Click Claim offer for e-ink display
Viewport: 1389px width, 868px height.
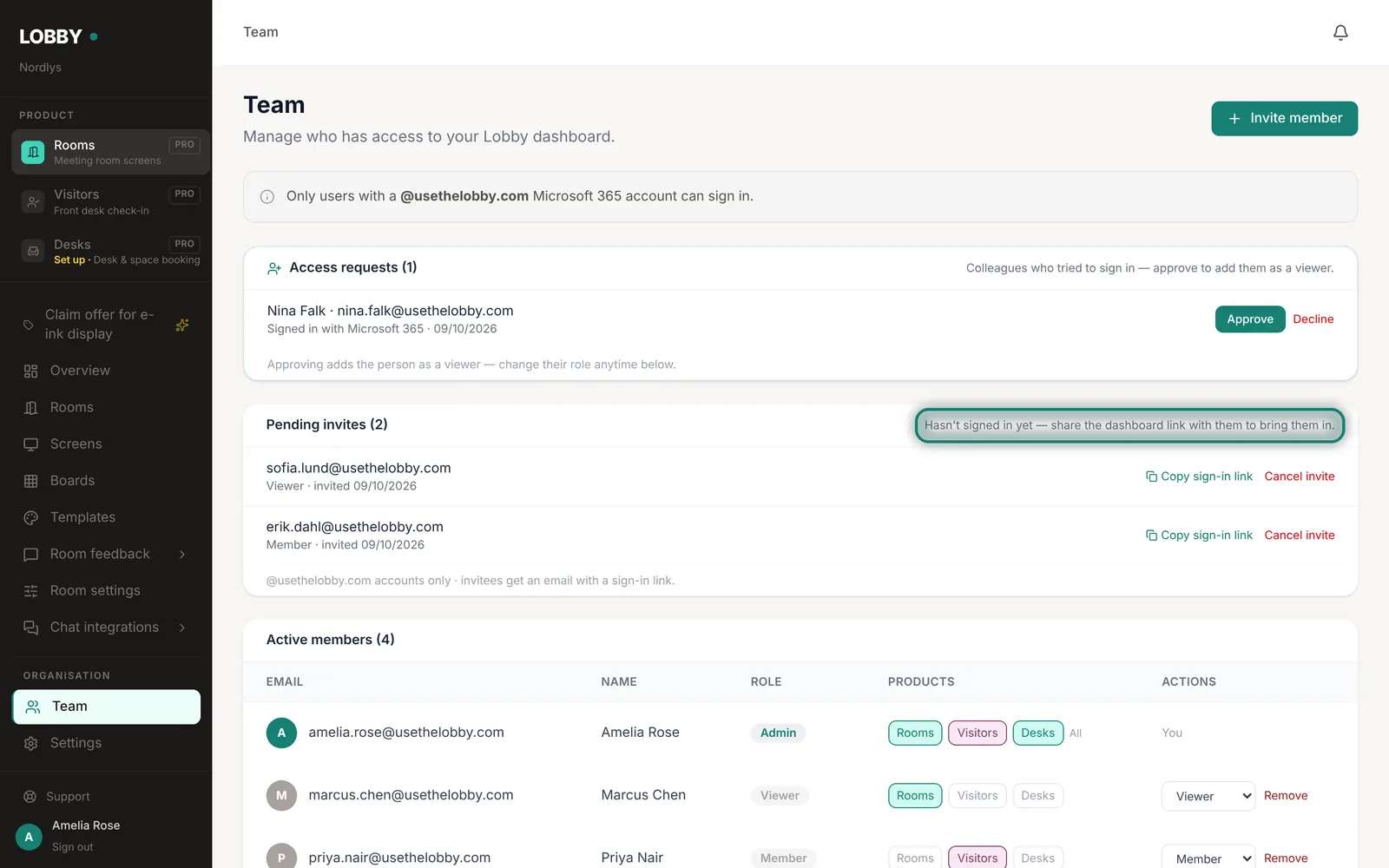coord(106,325)
